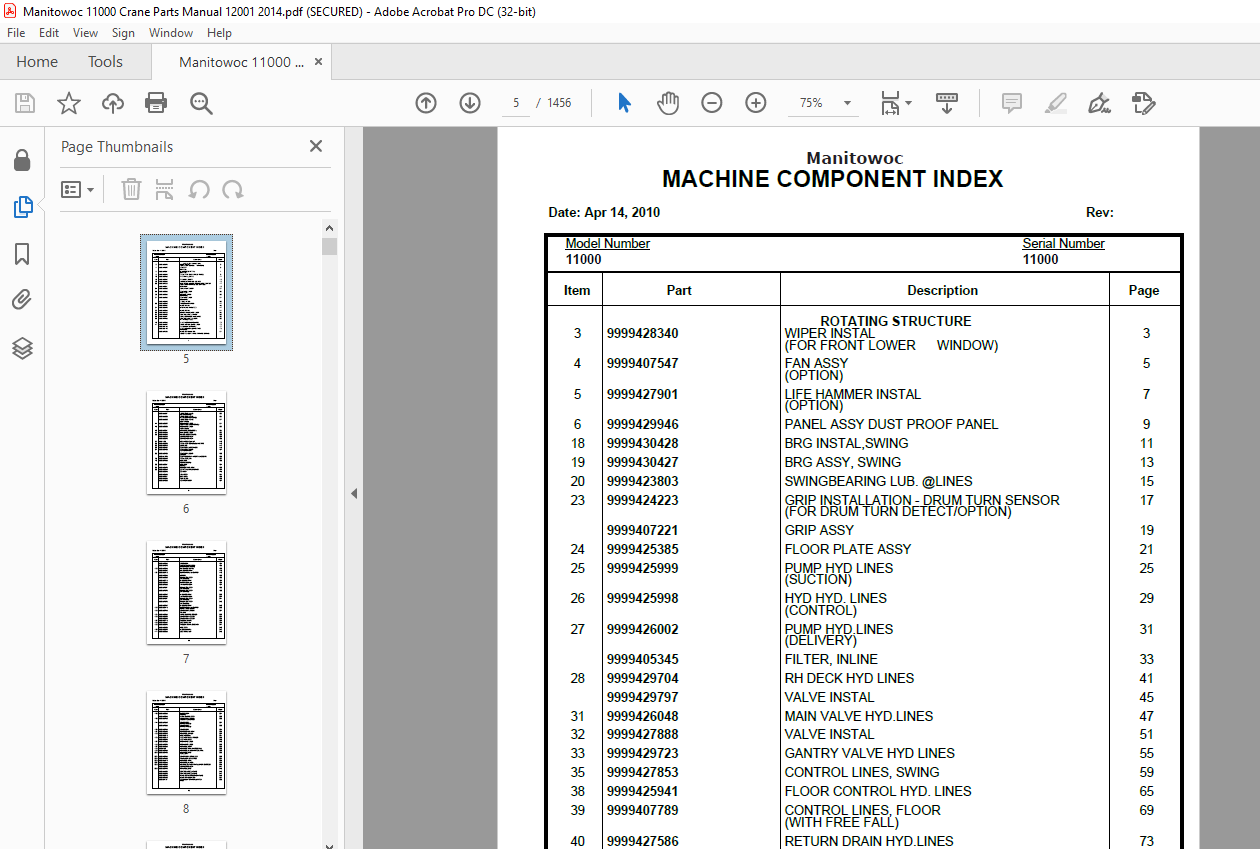Switch to the Tools tab
1260x849 pixels.
(x=105, y=62)
